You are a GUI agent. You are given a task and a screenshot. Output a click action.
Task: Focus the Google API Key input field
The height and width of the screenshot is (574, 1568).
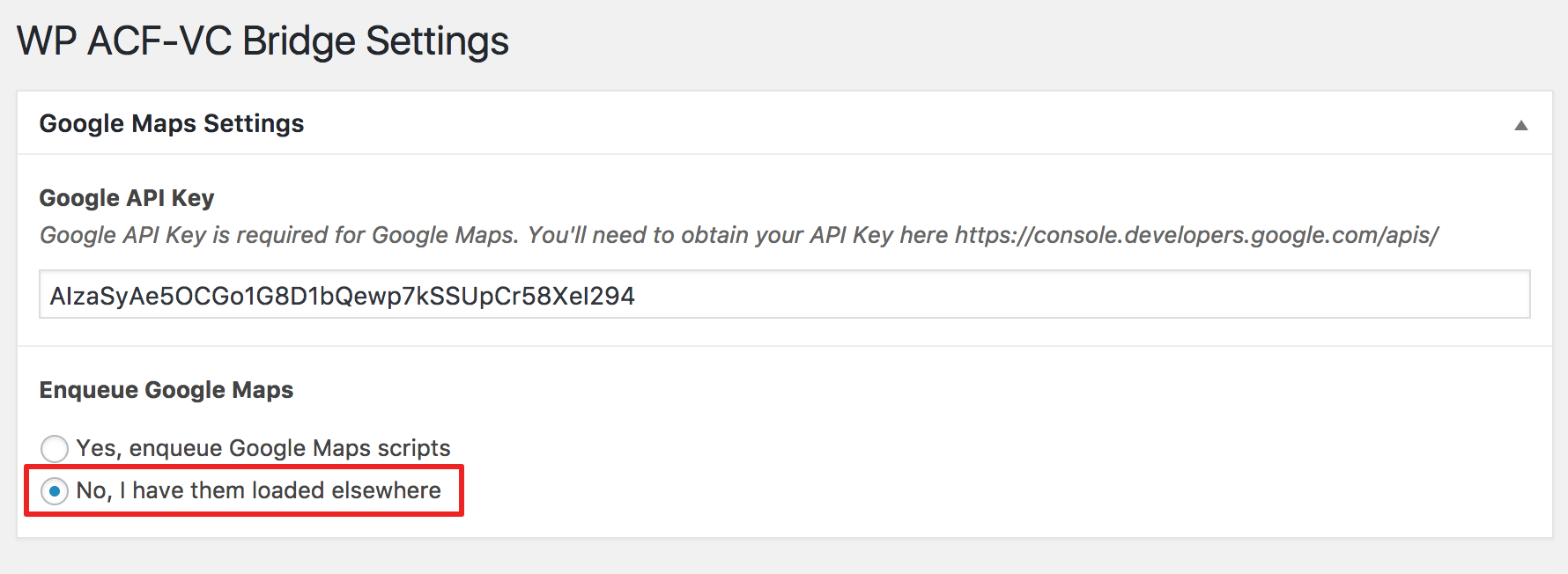(x=784, y=295)
